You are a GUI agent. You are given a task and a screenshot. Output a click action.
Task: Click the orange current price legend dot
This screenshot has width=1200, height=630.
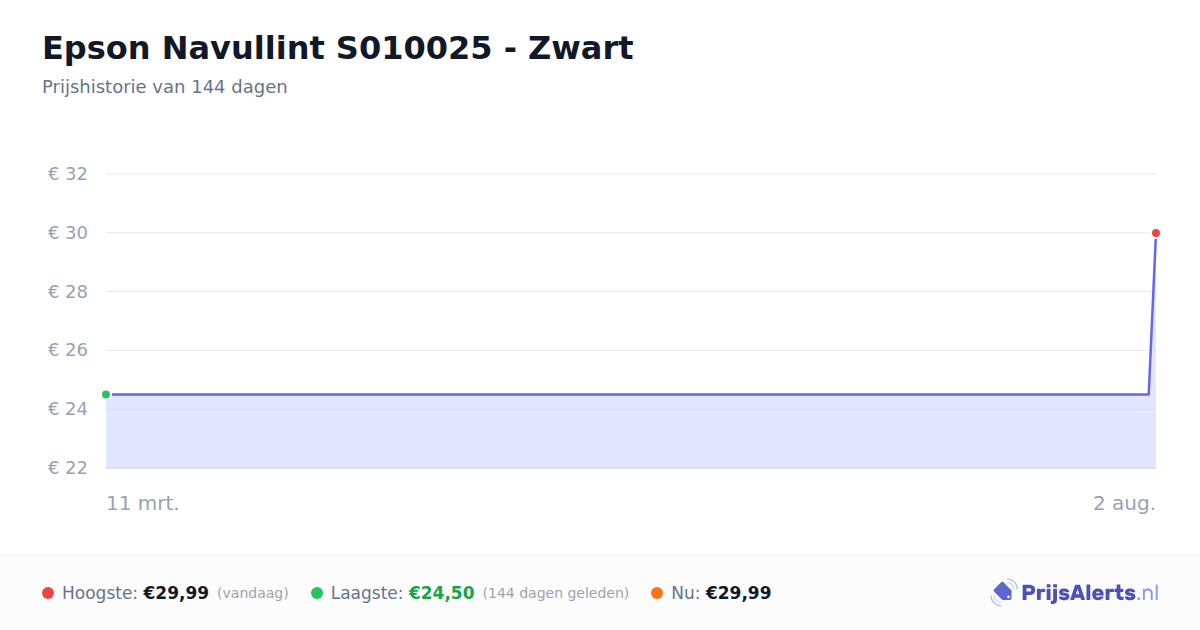coord(657,593)
